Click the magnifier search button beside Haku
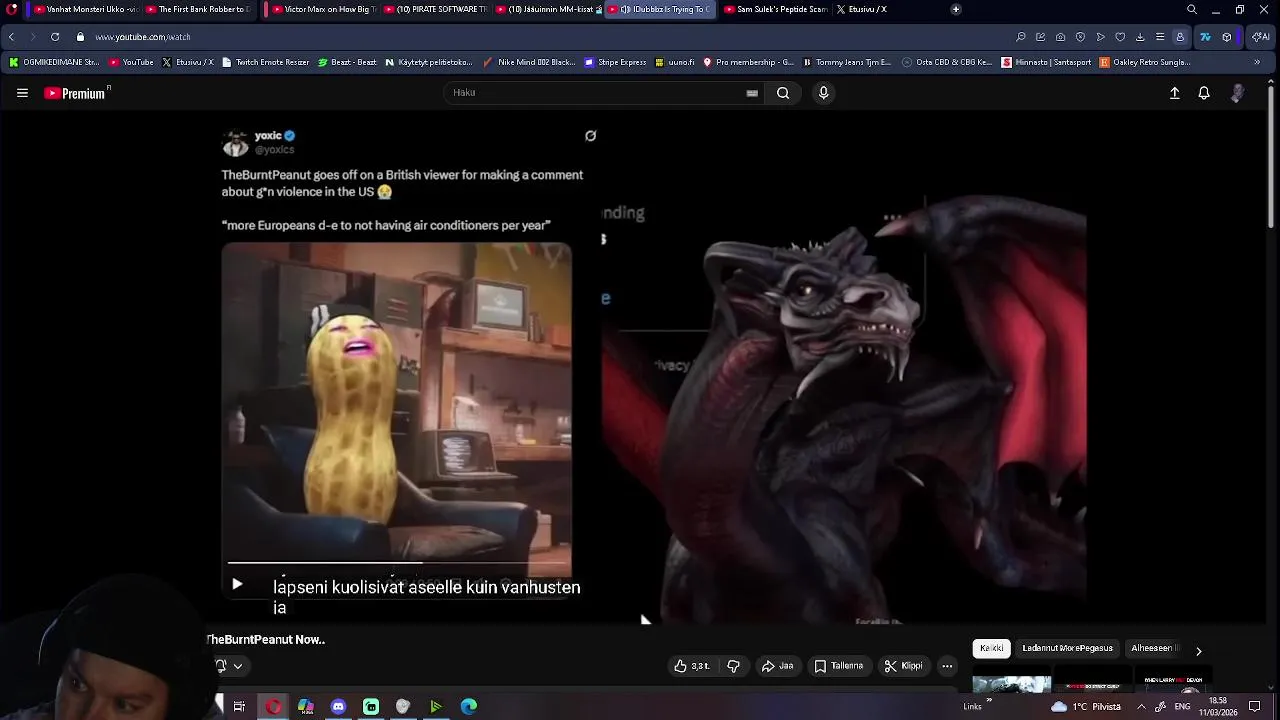Image resolution: width=1280 pixels, height=720 pixels. tap(783, 93)
